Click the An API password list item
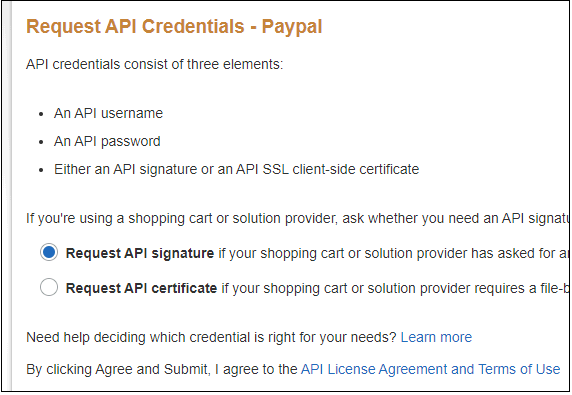 (x=107, y=142)
